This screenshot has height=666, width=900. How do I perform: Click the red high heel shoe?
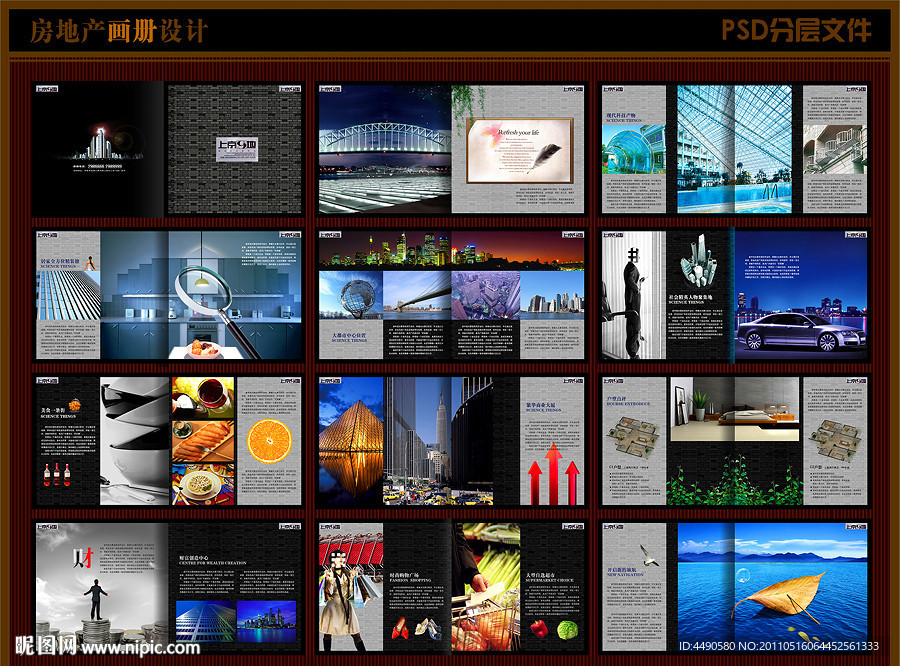pos(400,628)
